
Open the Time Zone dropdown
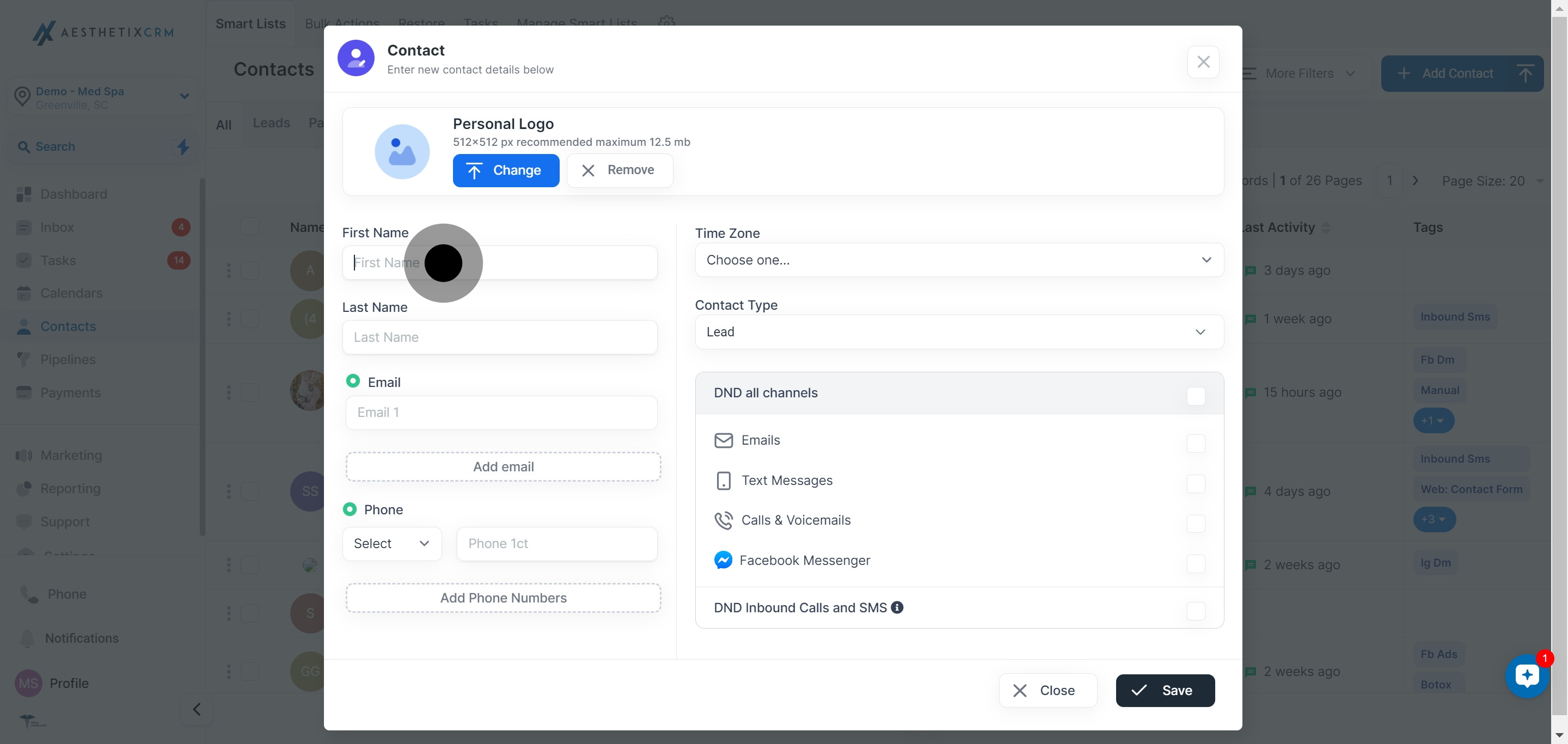click(x=959, y=260)
